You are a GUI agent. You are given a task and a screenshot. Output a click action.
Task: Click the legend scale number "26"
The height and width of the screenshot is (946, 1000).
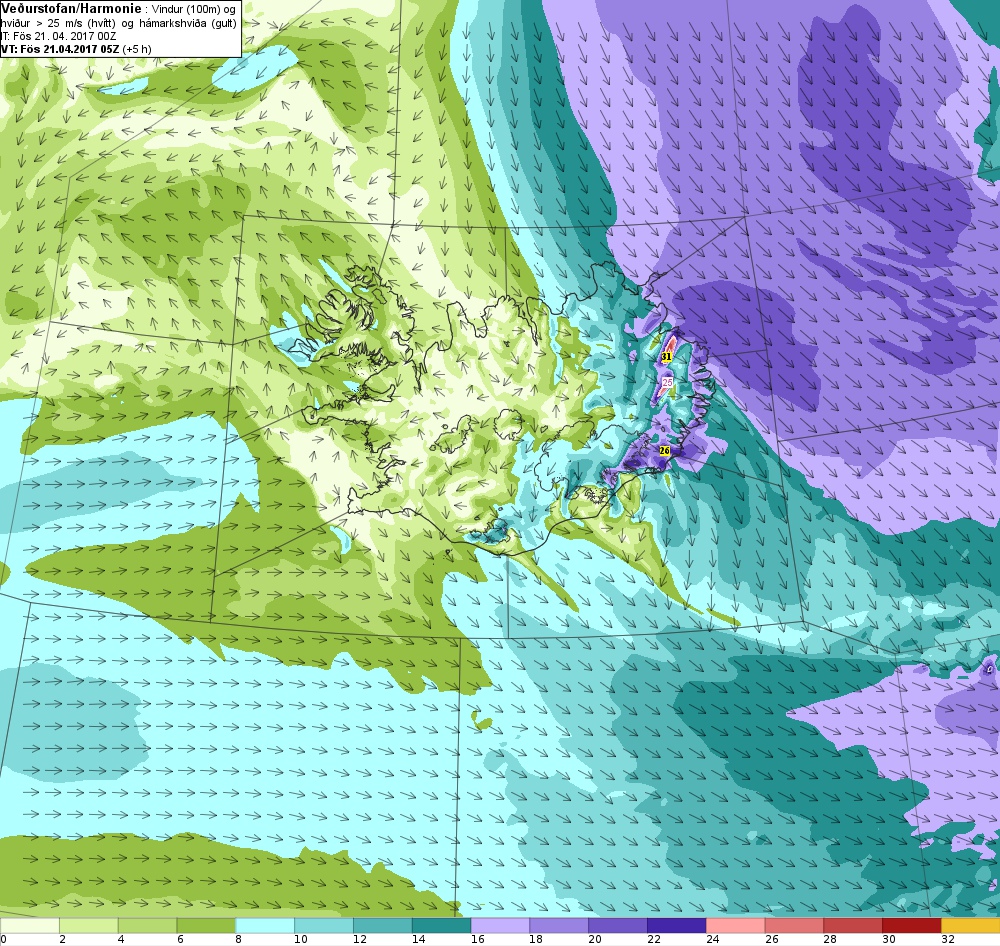(771, 939)
